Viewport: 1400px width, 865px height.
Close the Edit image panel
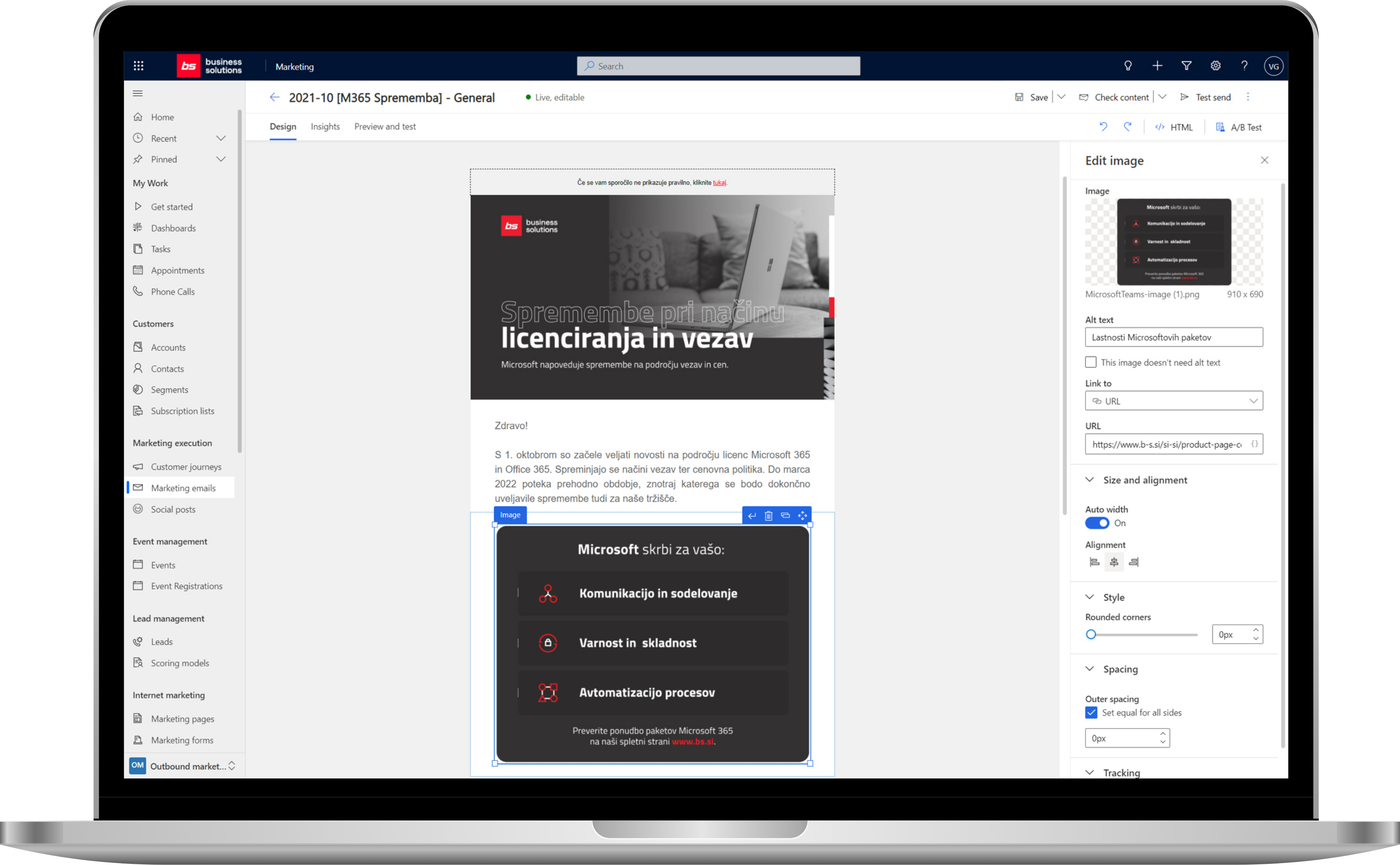tap(1264, 160)
